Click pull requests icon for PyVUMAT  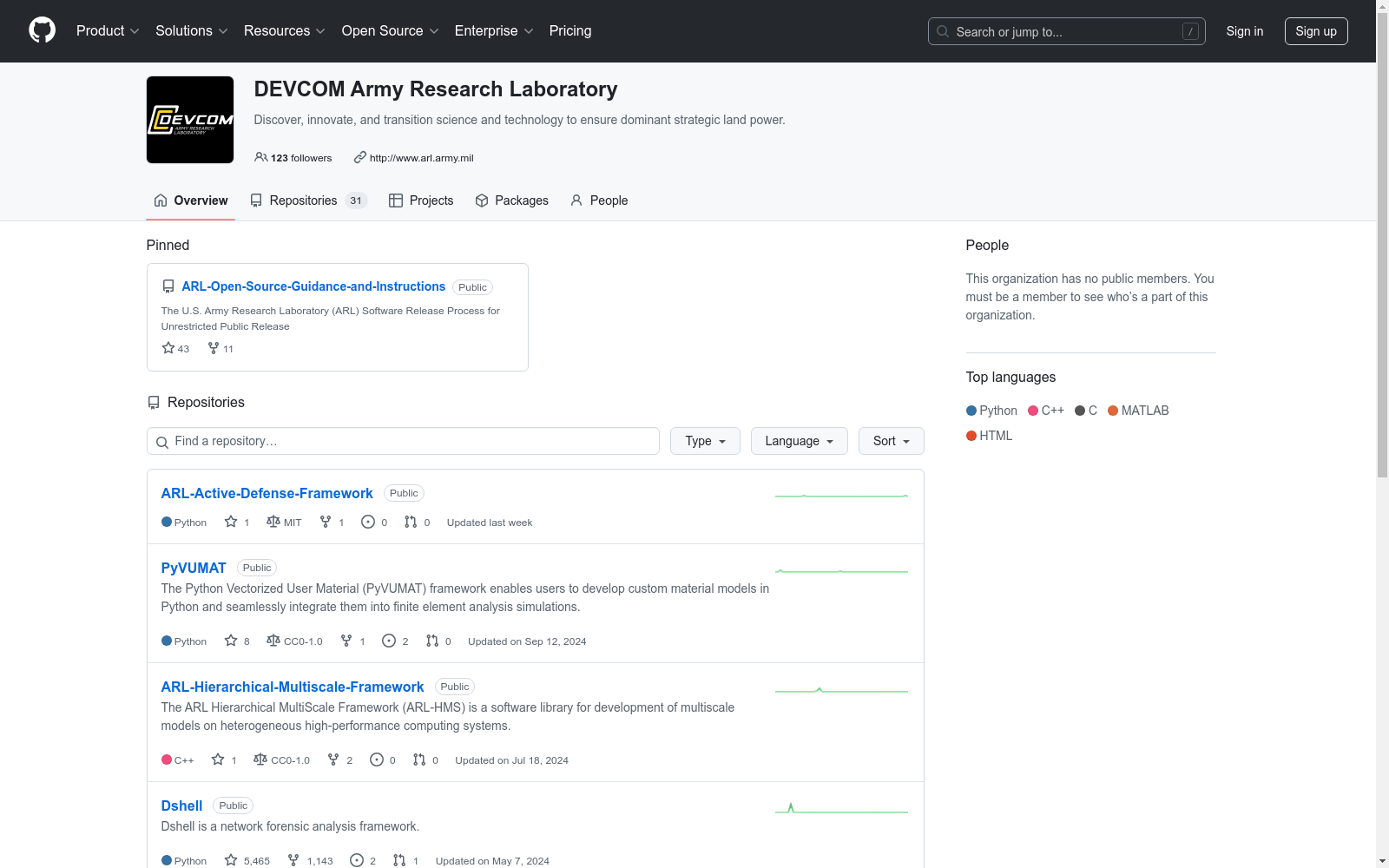click(x=432, y=641)
